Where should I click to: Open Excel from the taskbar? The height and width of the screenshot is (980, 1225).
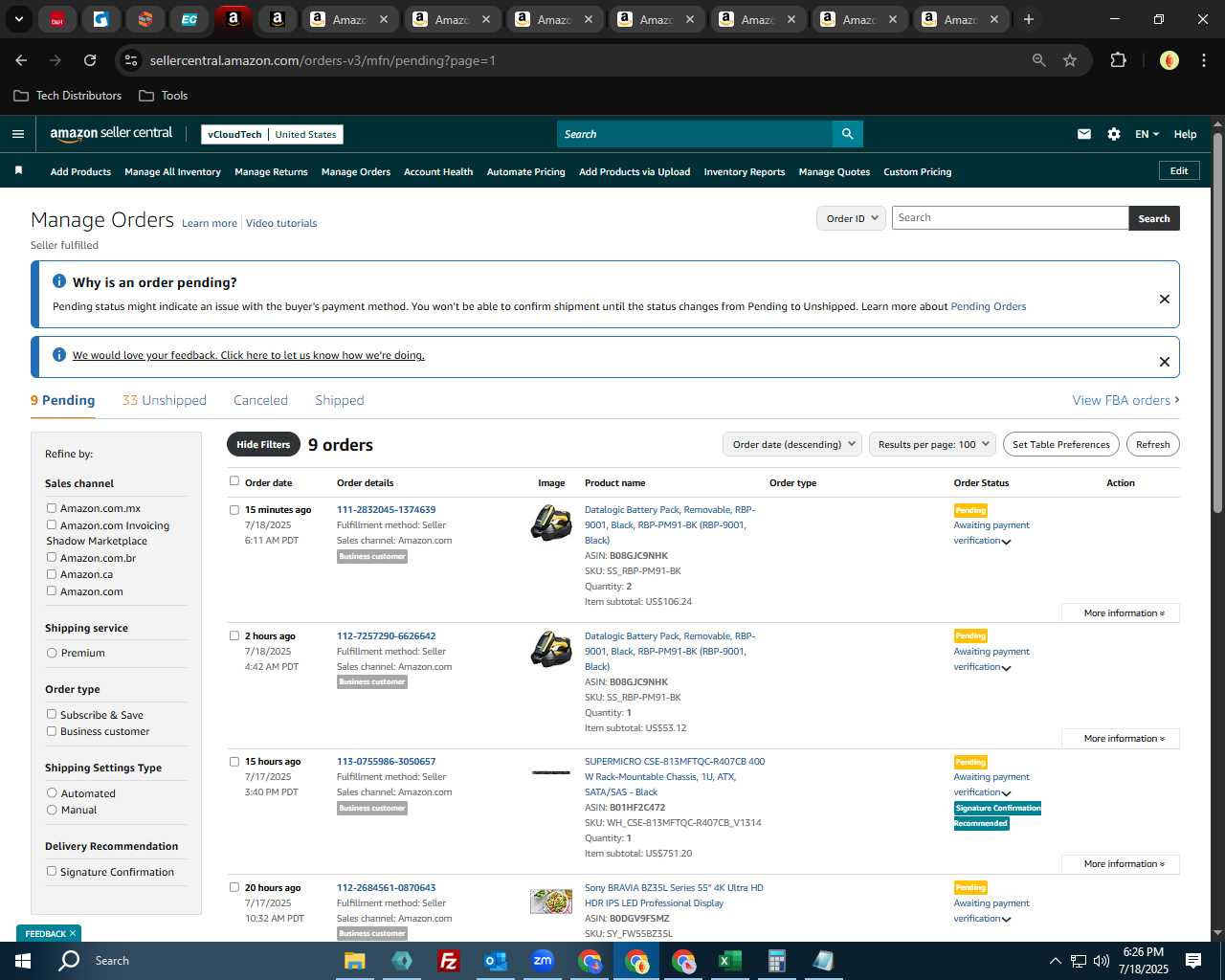click(x=729, y=961)
